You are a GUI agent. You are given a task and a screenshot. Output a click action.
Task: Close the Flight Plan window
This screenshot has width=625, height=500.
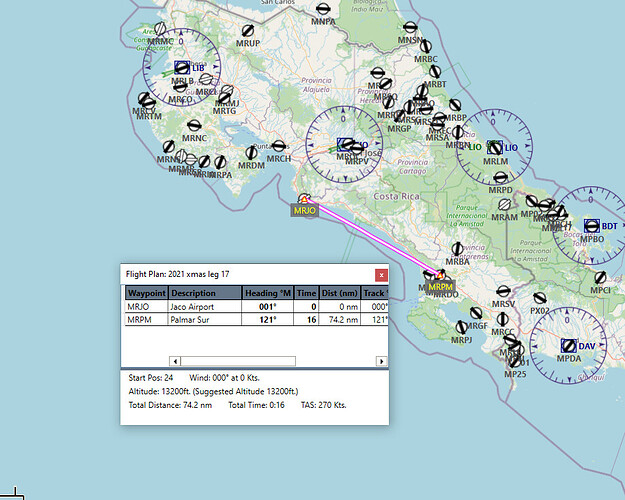[381, 275]
